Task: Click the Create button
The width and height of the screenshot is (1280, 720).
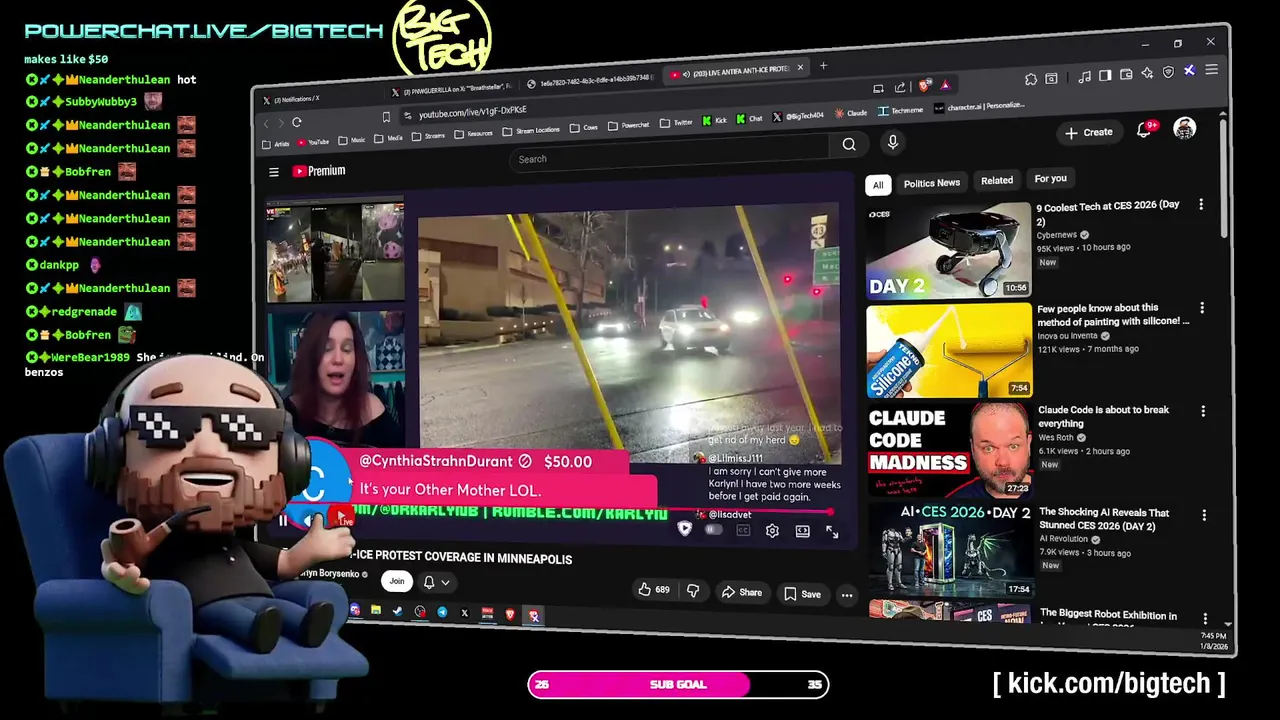Action: (1089, 132)
